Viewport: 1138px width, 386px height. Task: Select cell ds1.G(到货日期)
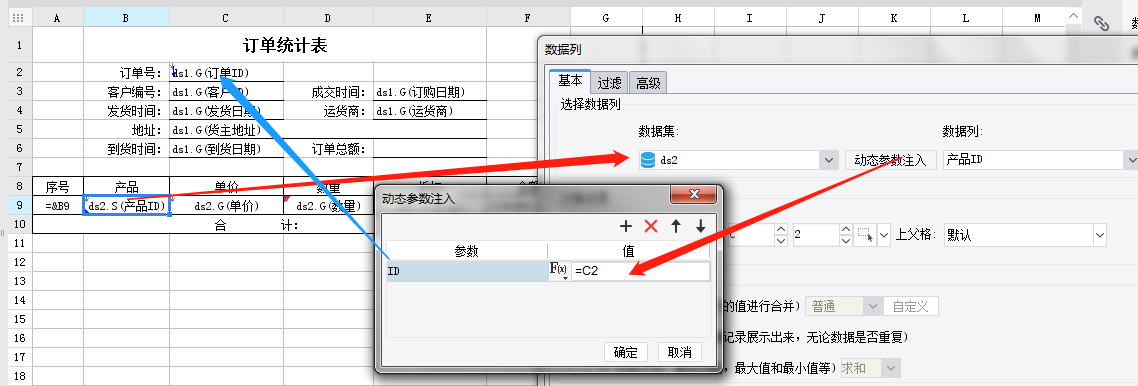point(226,149)
